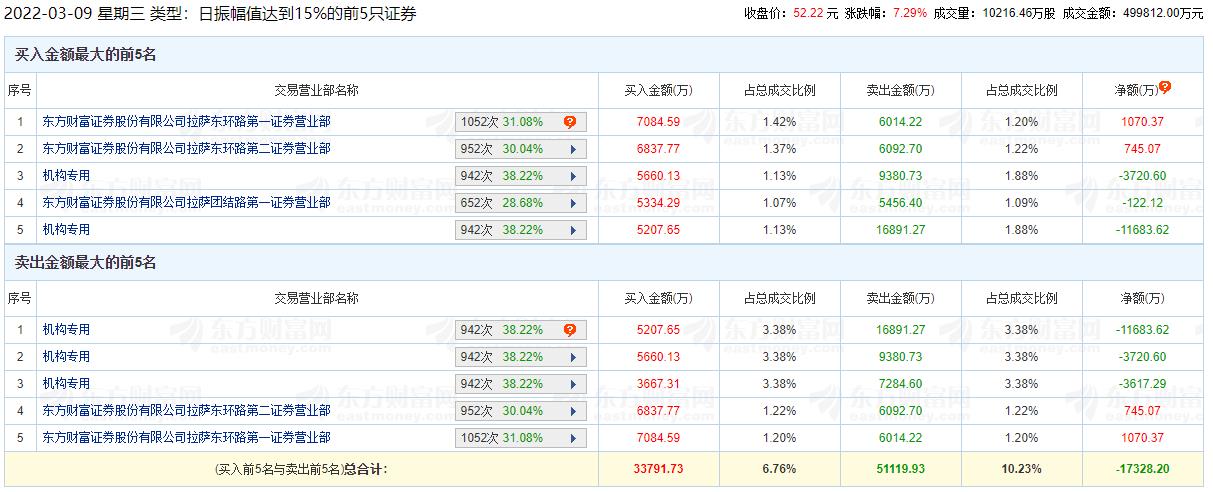Click arrow icon on the 652次 28.68% badge
Image resolution: width=1213 pixels, height=492 pixels.
[x=572, y=203]
